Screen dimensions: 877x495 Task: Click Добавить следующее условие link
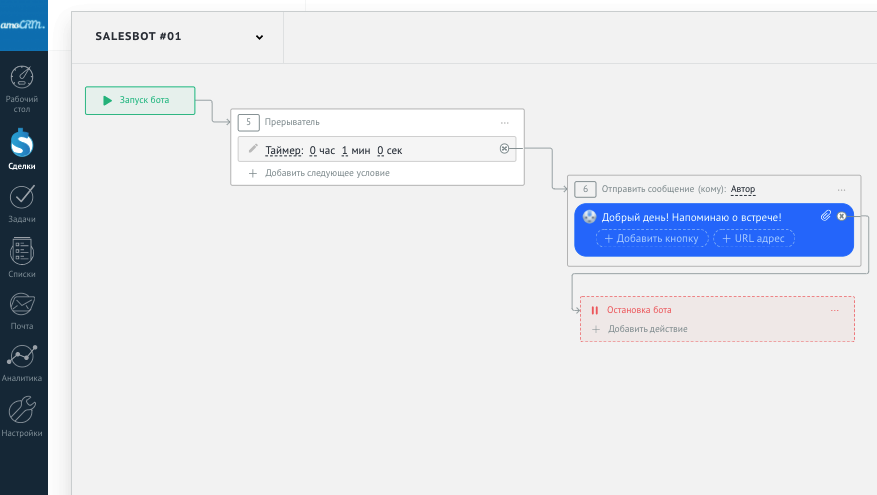[327, 173]
